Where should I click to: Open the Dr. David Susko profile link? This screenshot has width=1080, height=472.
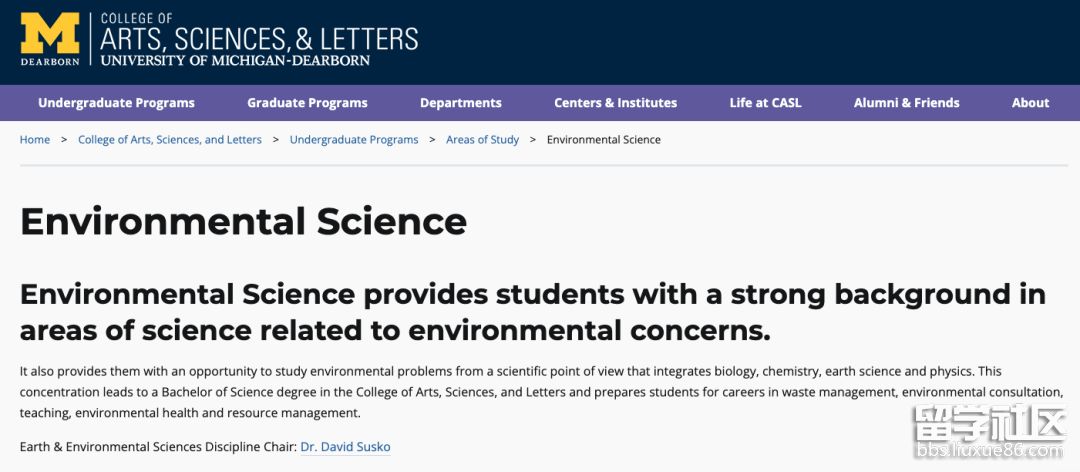coord(345,446)
